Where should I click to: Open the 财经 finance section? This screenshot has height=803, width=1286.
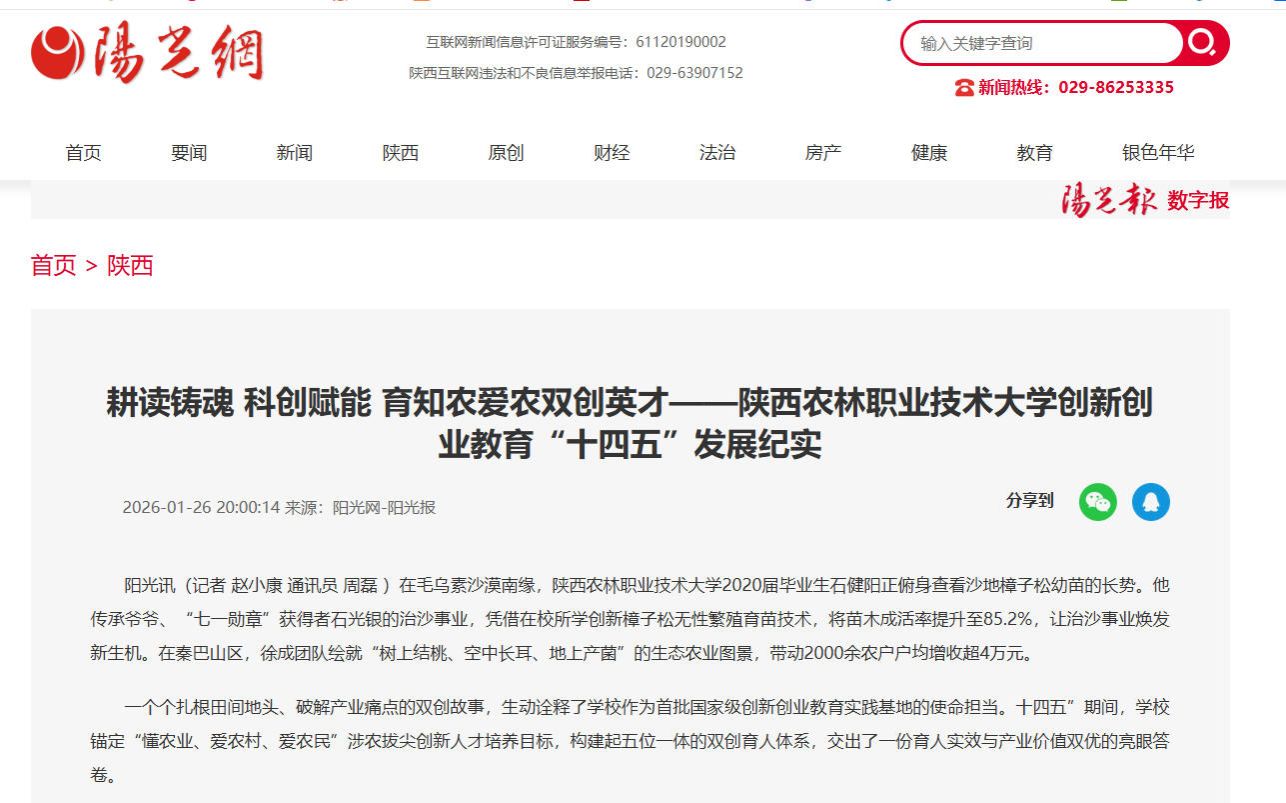(611, 153)
